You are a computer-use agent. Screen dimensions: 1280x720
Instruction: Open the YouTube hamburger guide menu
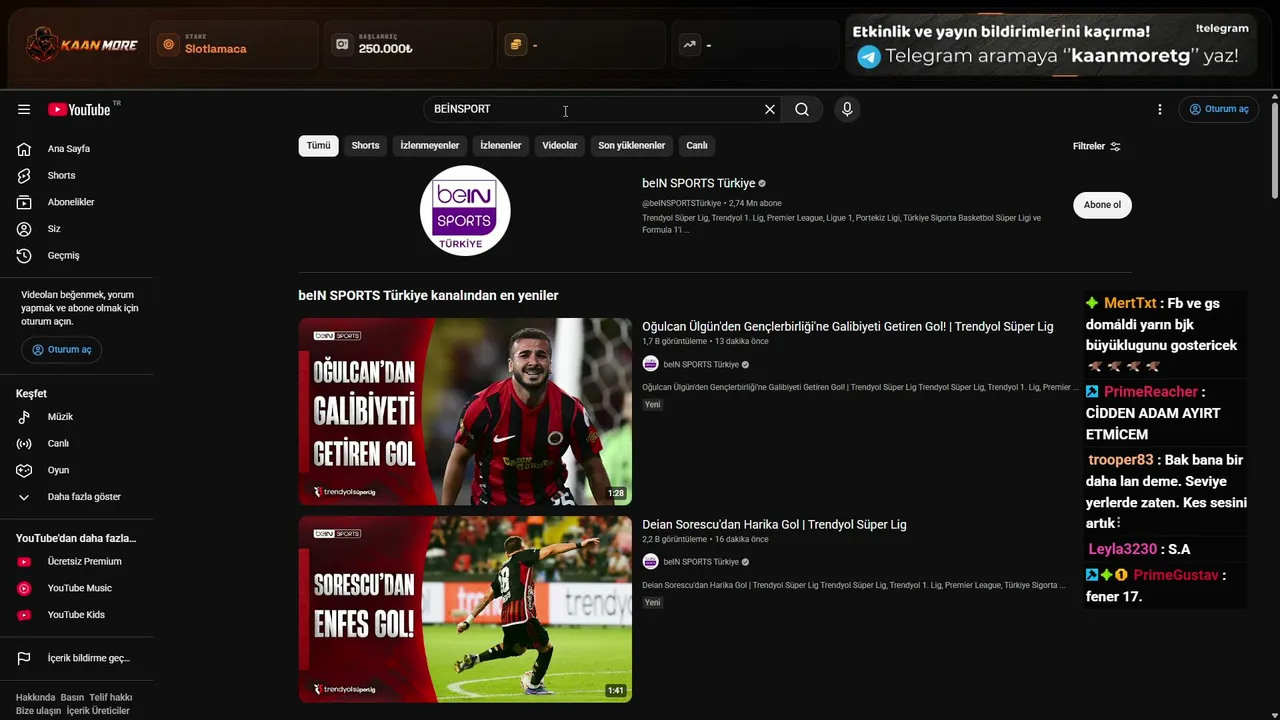click(24, 110)
